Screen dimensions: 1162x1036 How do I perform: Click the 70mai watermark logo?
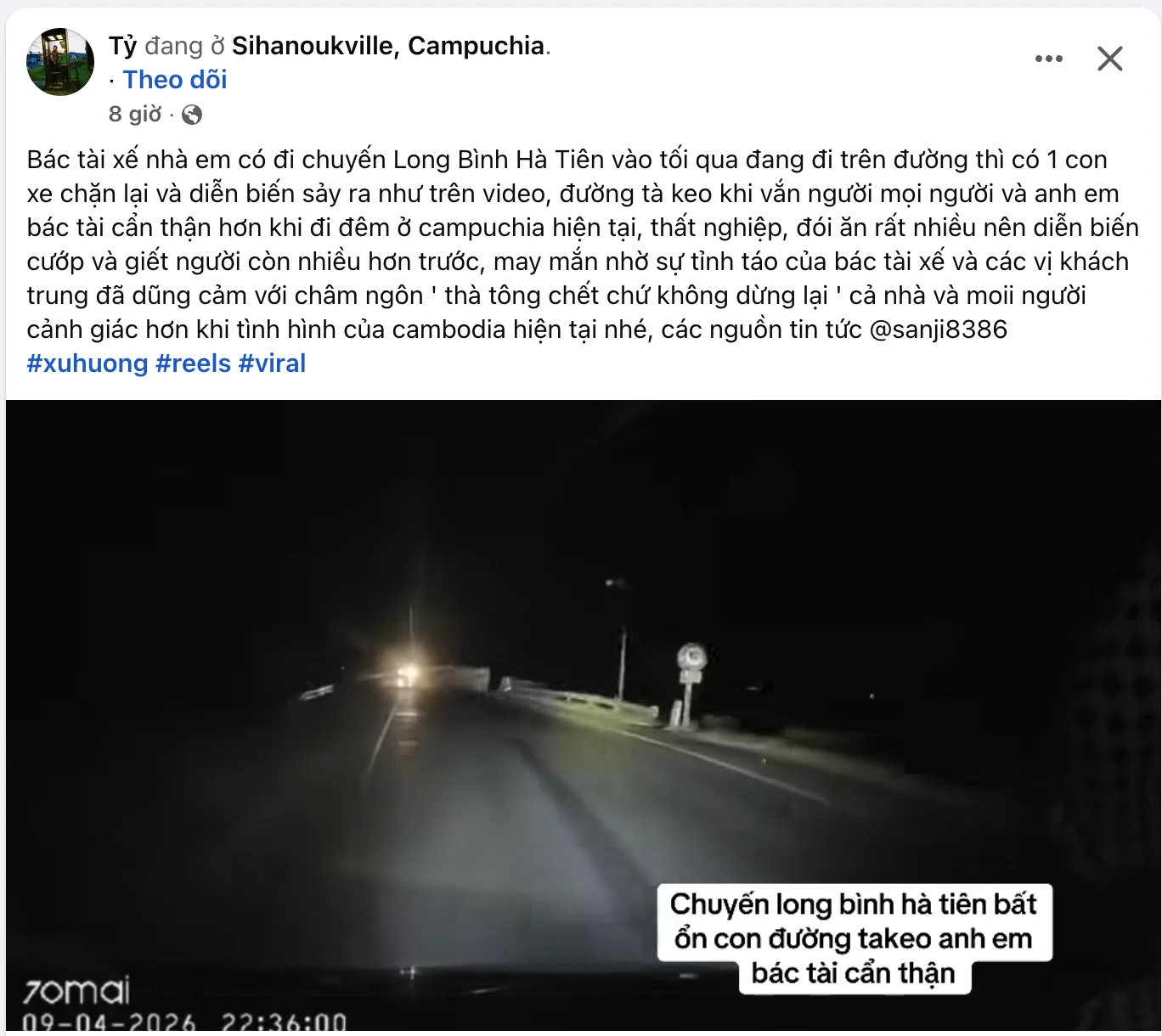click(76, 990)
